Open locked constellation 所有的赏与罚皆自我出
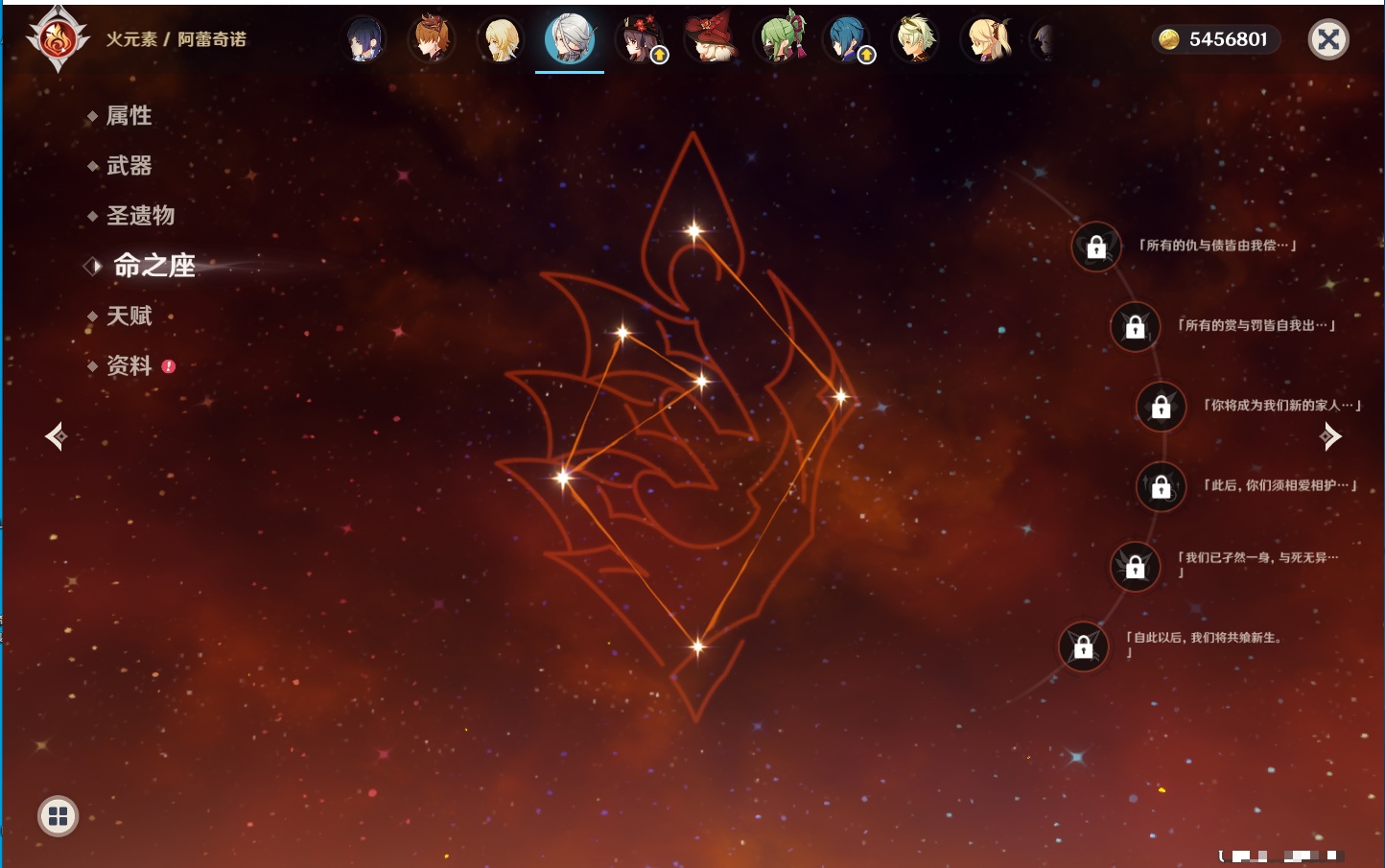 (x=1135, y=326)
